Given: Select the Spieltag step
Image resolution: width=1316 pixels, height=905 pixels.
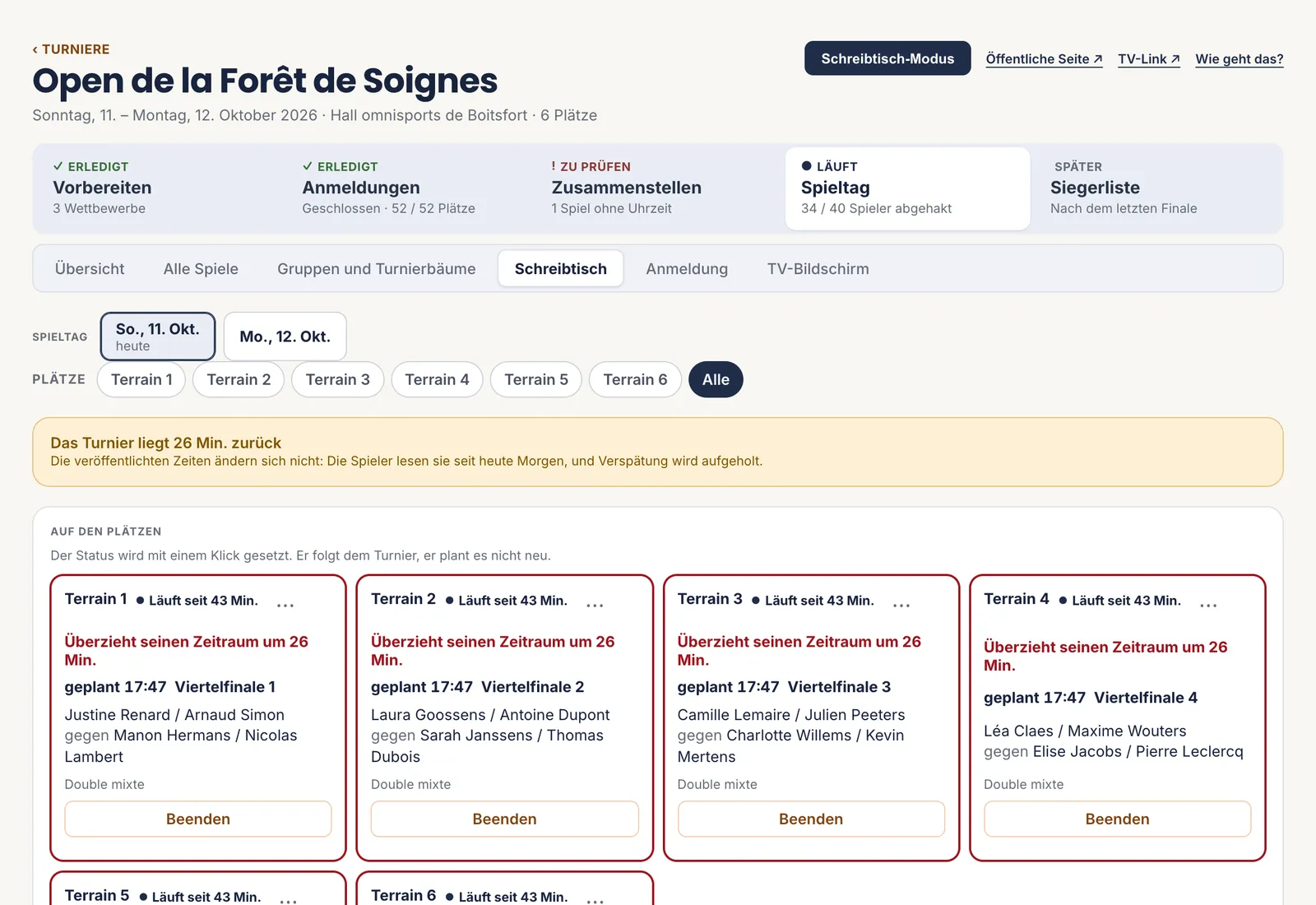Looking at the screenshot, I should [x=907, y=188].
